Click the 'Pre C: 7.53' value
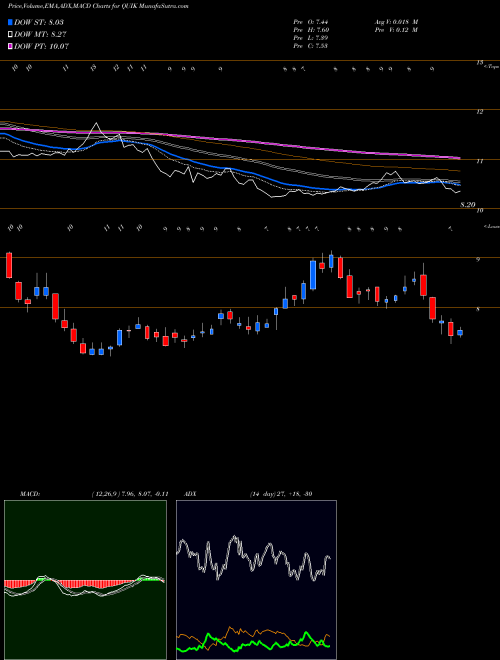The image size is (500, 660). click(x=311, y=46)
